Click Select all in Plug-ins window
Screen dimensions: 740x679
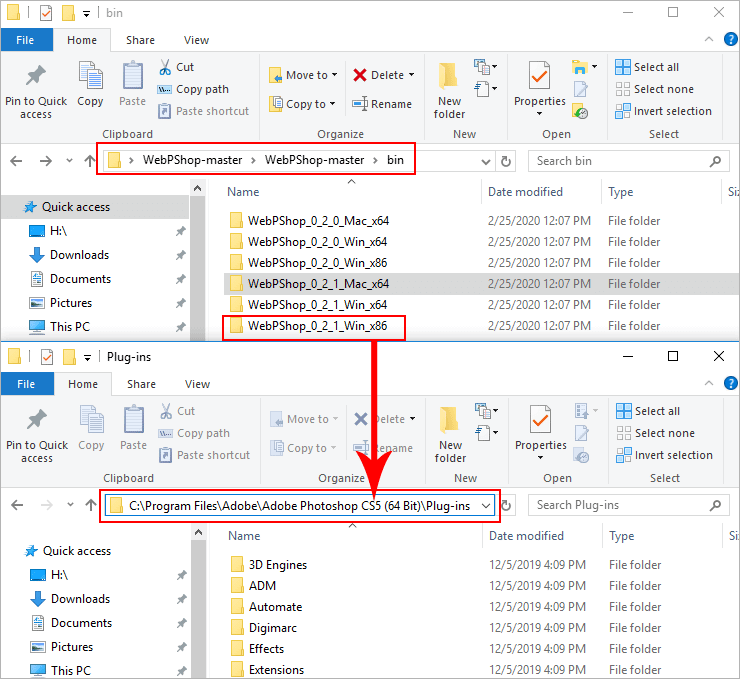tap(648, 411)
